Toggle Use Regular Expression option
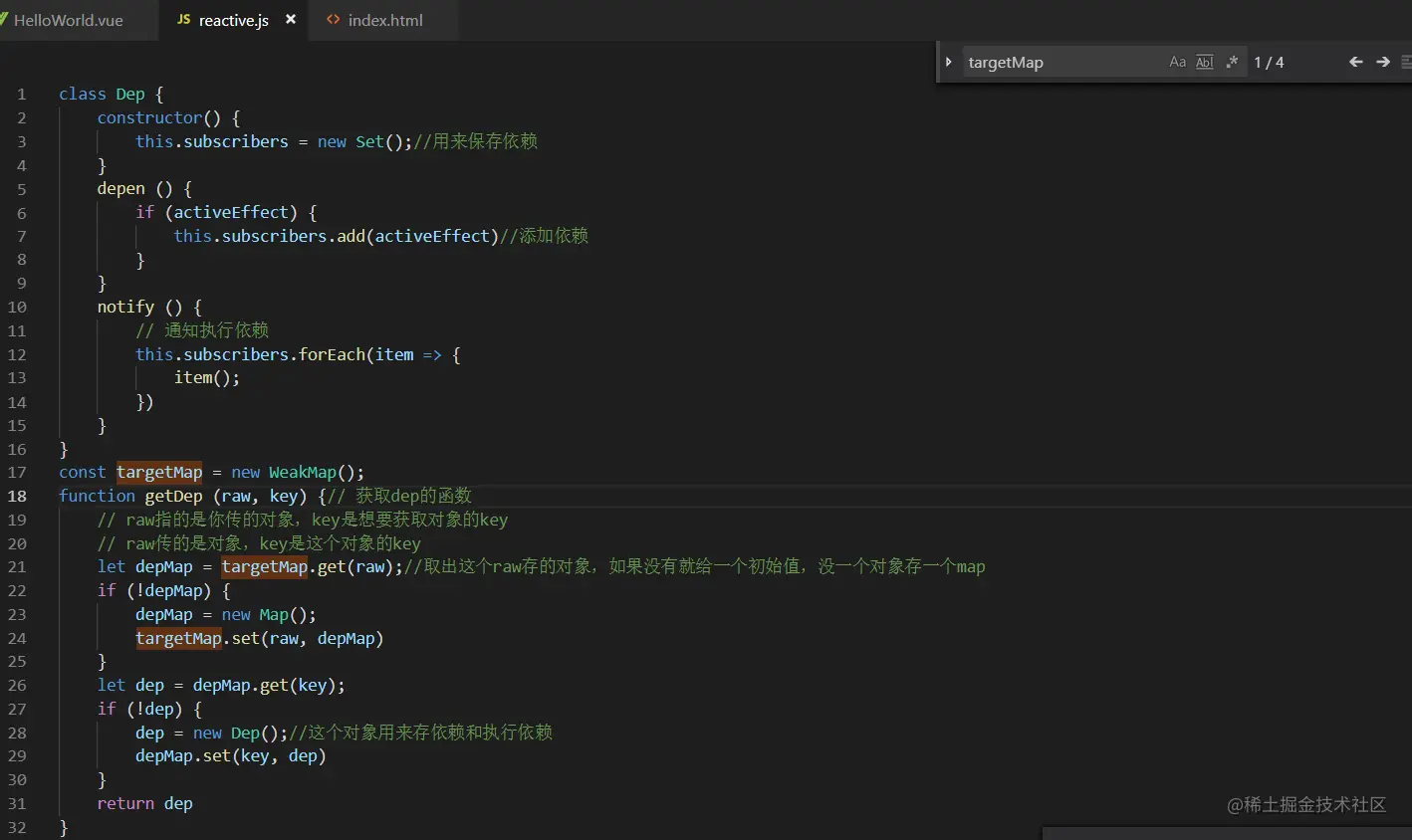 (1232, 62)
